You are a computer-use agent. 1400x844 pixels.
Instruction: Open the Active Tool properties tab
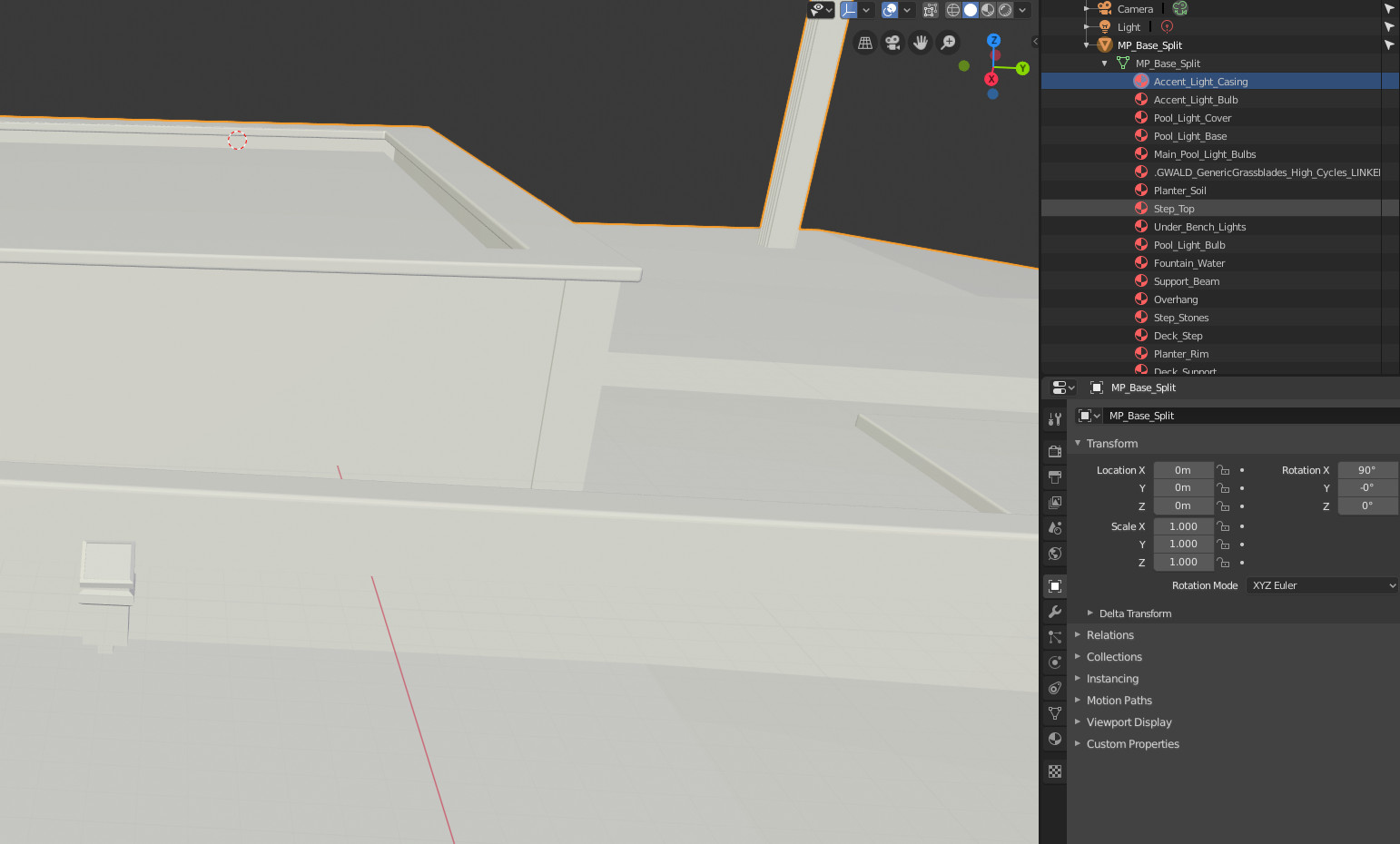[1054, 419]
